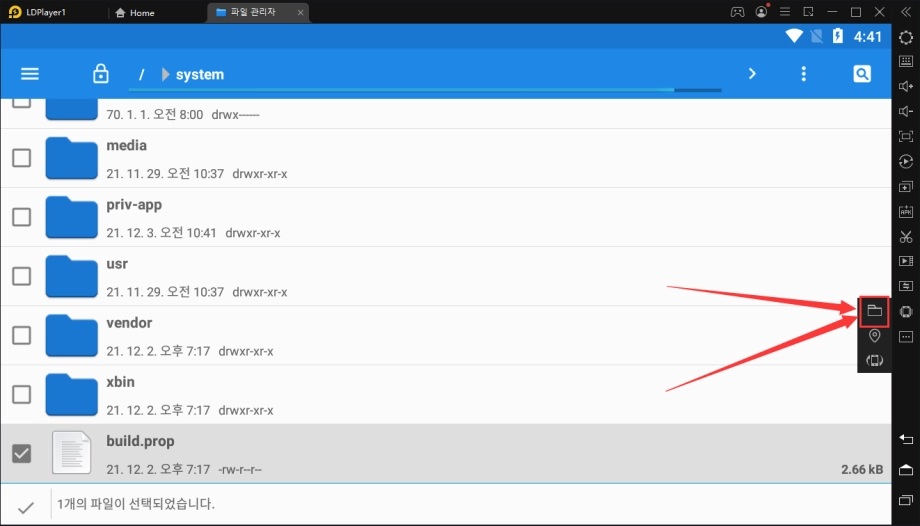Open the user account icon
Screen dimensions: 920x526
pos(762,12)
